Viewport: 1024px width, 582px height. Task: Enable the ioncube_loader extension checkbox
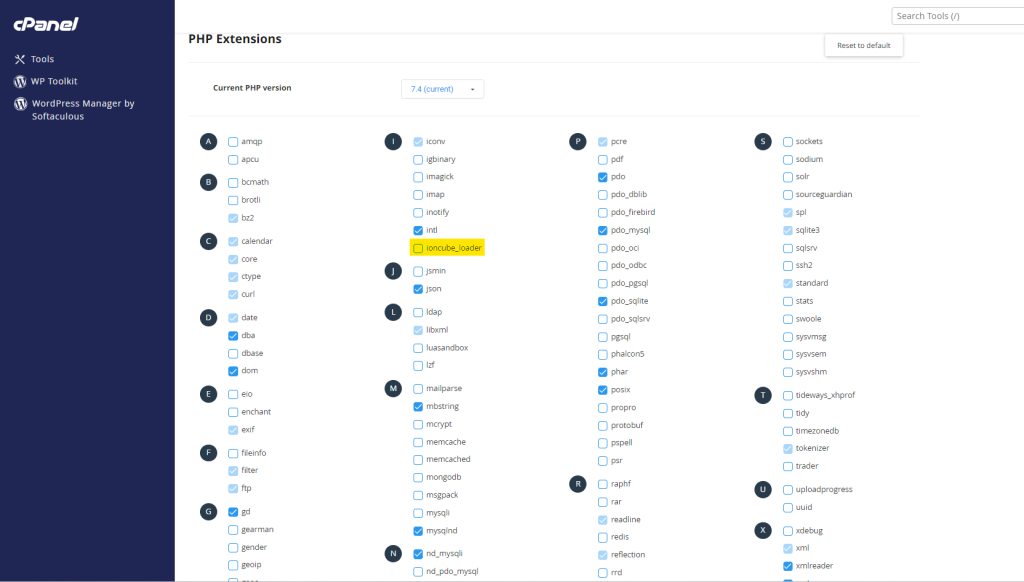(418, 248)
